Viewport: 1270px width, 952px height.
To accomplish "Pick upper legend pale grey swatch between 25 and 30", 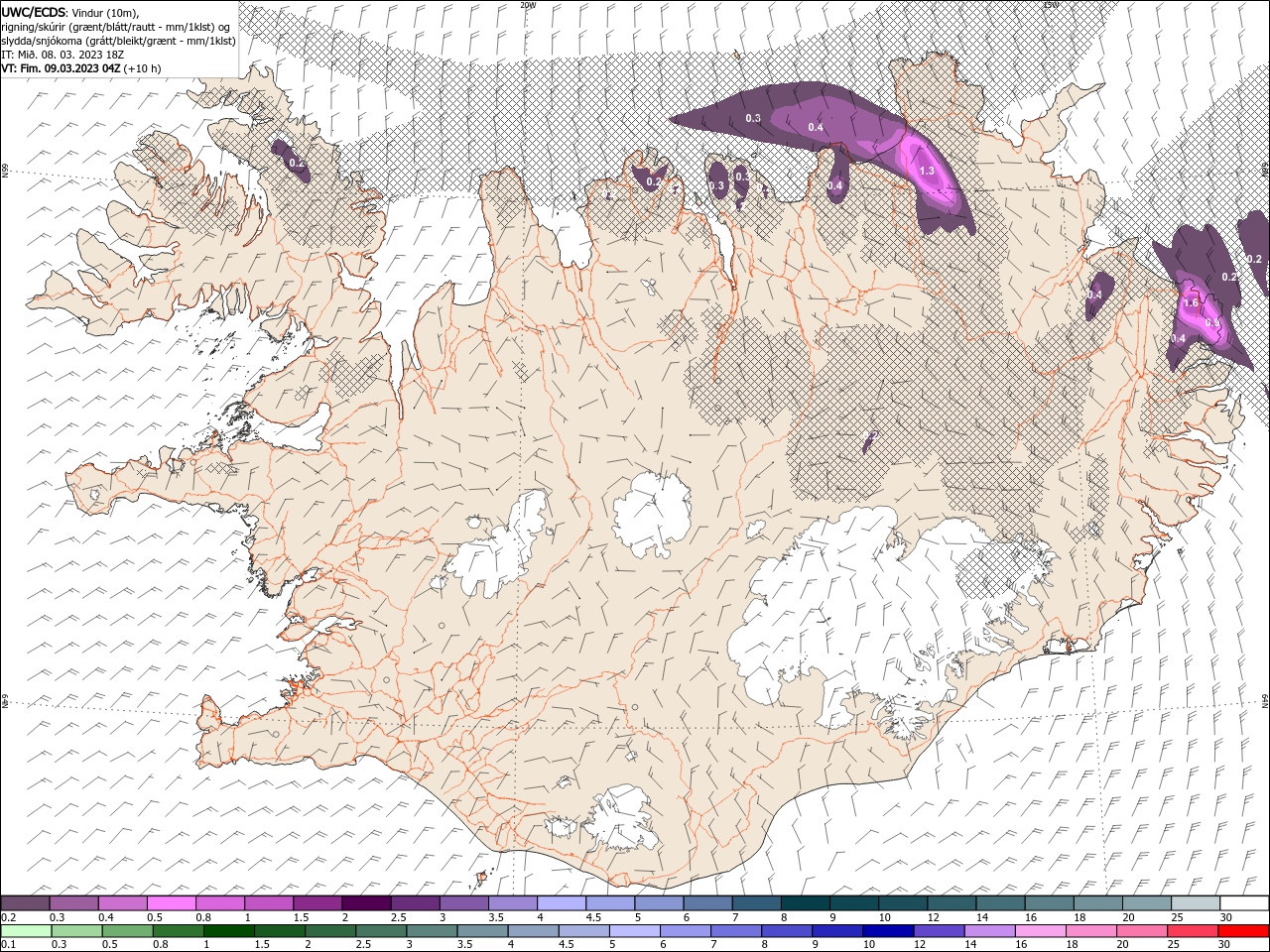I will (x=1195, y=903).
